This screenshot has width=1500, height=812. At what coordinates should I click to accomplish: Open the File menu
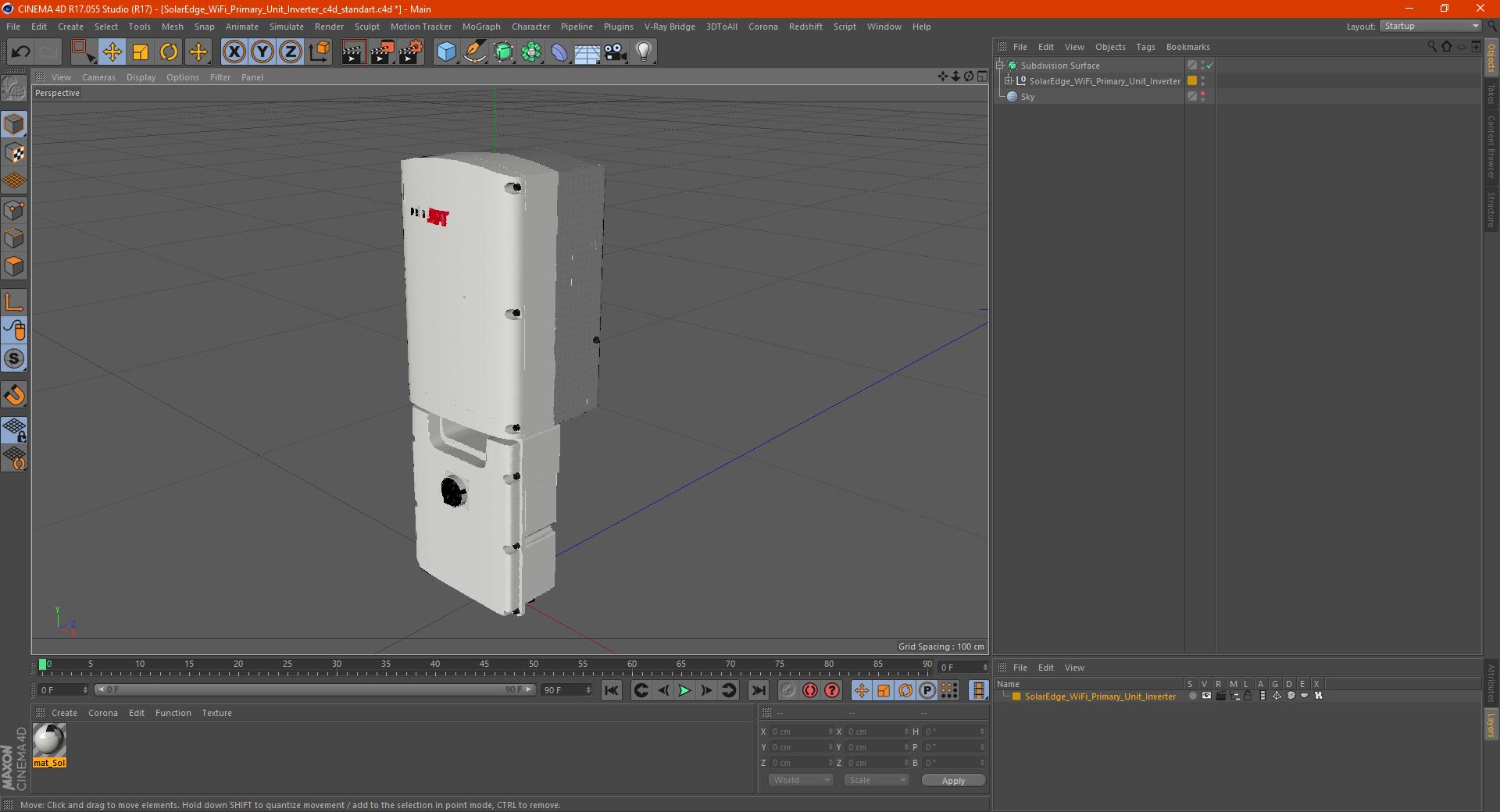[13, 27]
